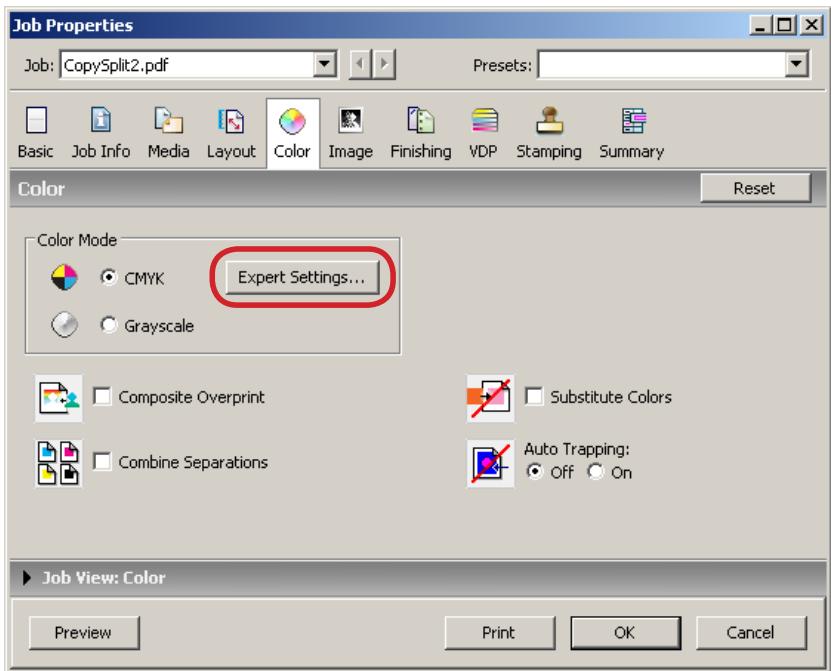Enable Composite Overprint checkbox
The width and height of the screenshot is (831, 671).
[x=102, y=396]
